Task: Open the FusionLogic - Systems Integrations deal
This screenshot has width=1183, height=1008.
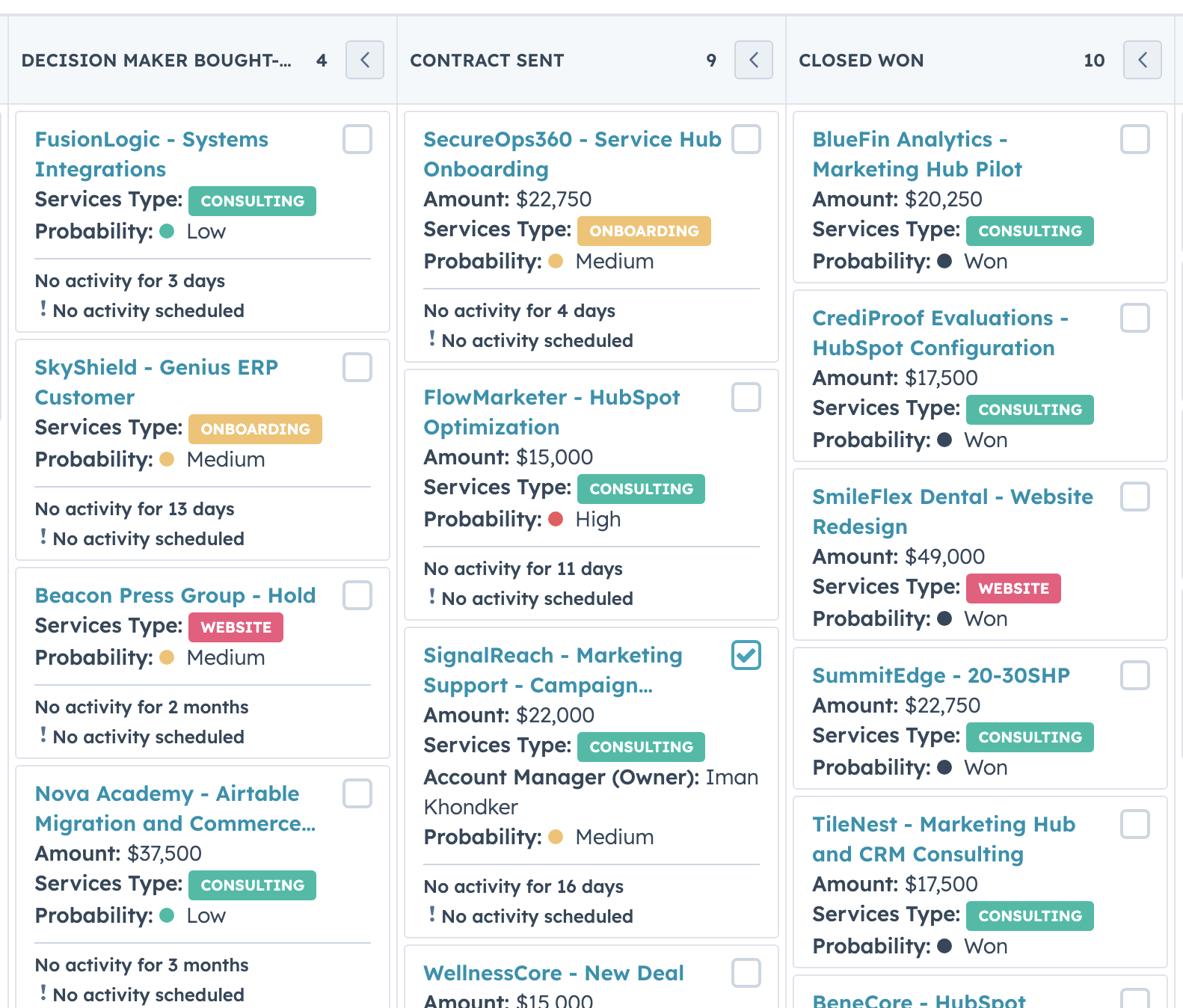Action: coord(152,154)
